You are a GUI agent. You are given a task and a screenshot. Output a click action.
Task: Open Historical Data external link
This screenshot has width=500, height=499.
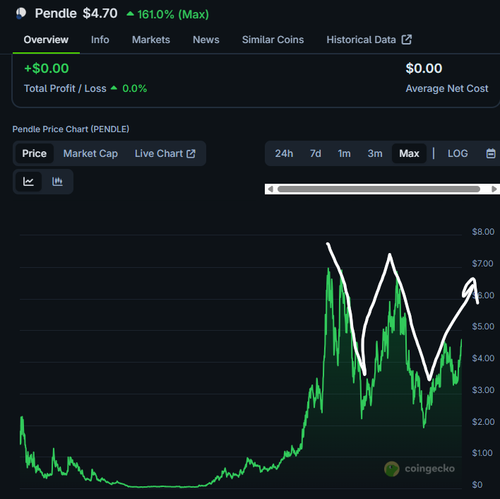click(369, 40)
